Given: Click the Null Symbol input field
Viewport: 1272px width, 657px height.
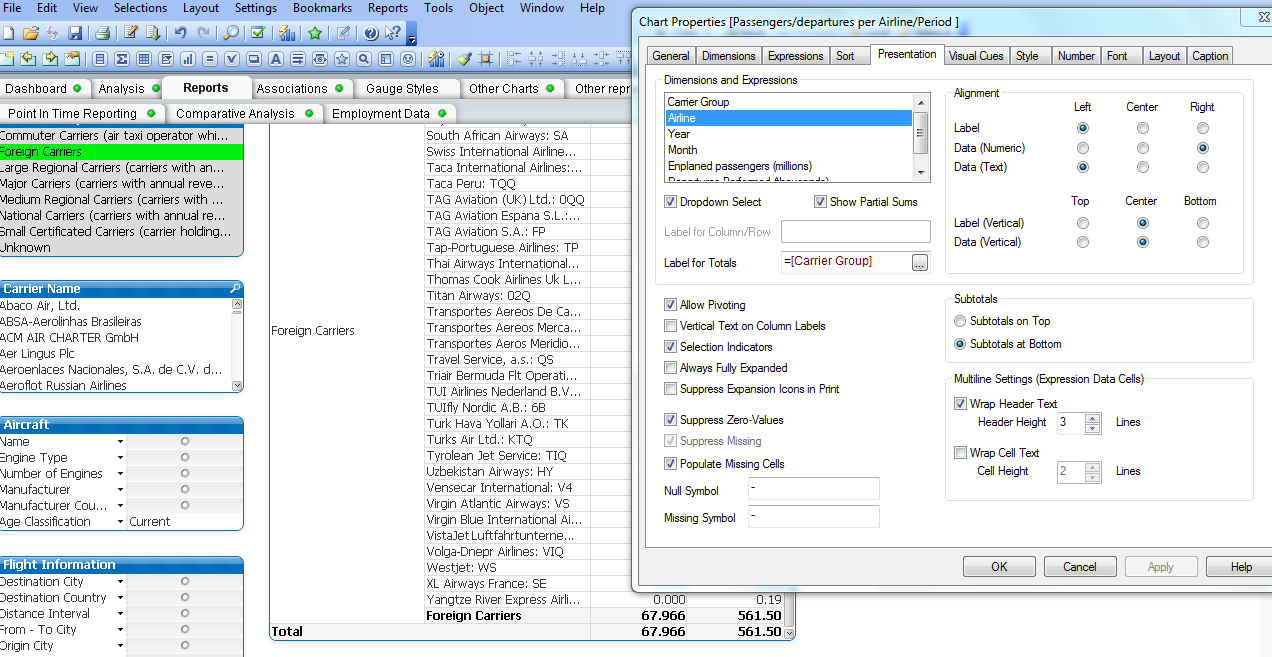Looking at the screenshot, I should pyautogui.click(x=813, y=489).
